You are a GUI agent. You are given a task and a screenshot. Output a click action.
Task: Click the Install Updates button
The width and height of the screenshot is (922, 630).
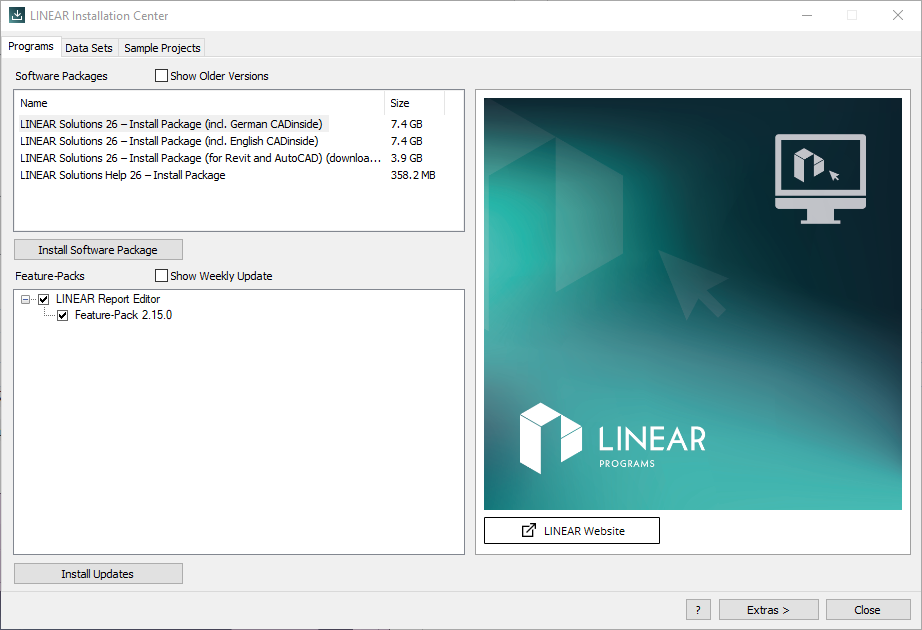(98, 574)
